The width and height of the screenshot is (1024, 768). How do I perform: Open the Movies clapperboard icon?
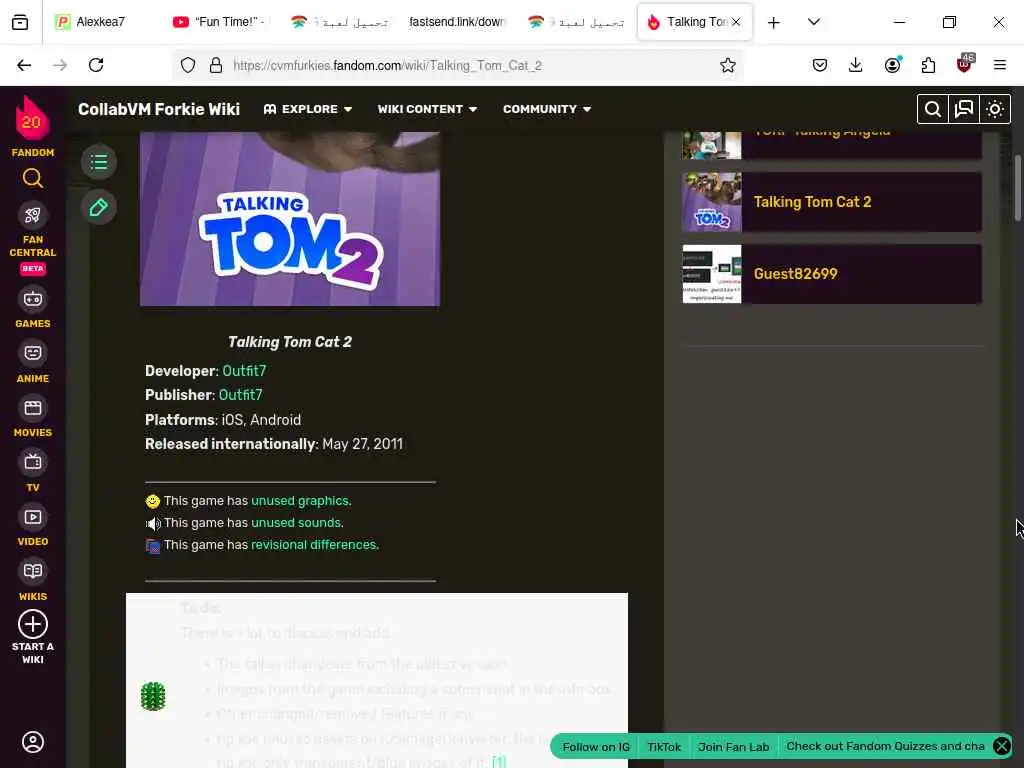pos(33,408)
